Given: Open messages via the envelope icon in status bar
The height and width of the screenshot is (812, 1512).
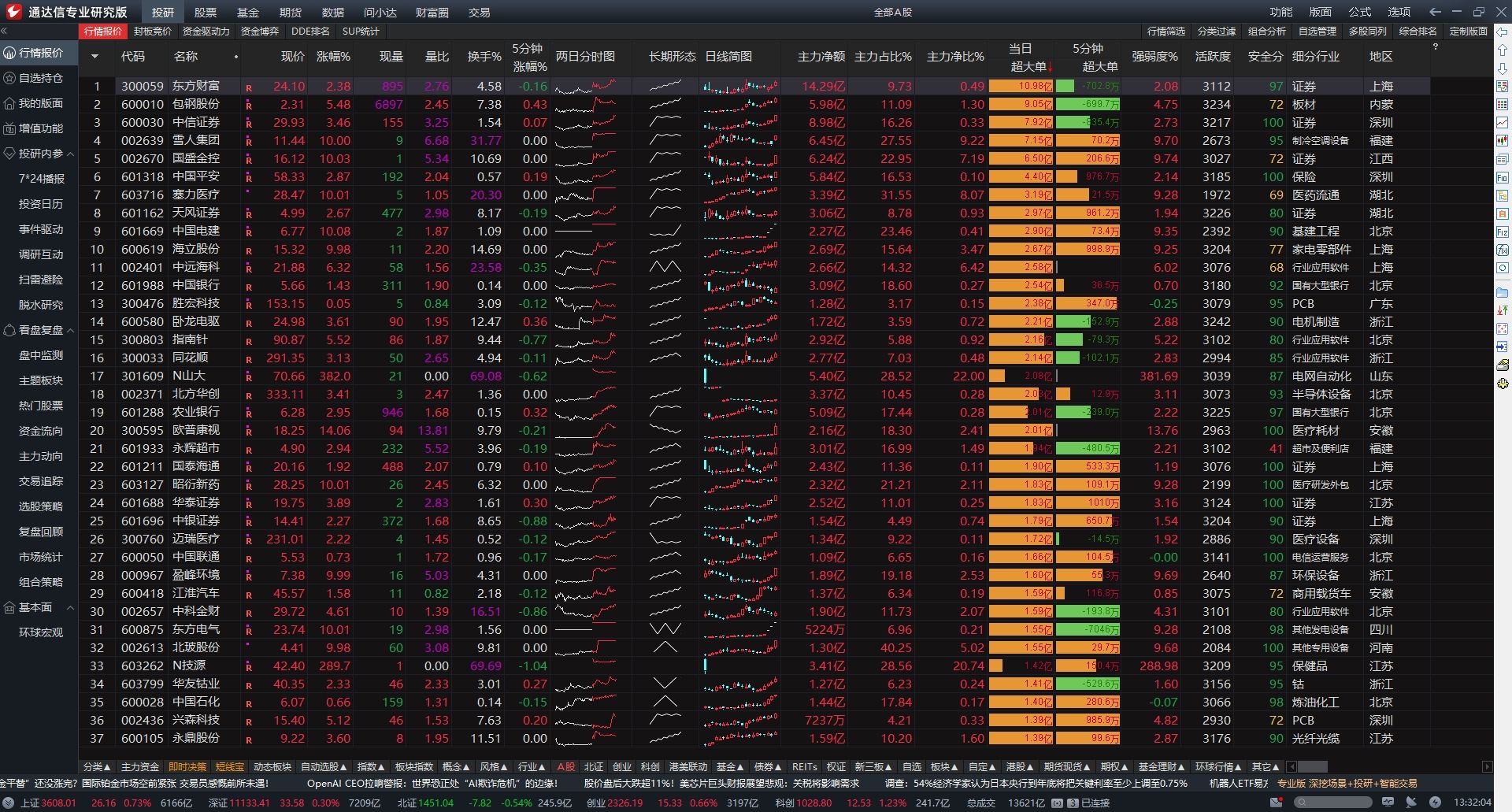Looking at the screenshot, I should pyautogui.click(x=1275, y=802).
